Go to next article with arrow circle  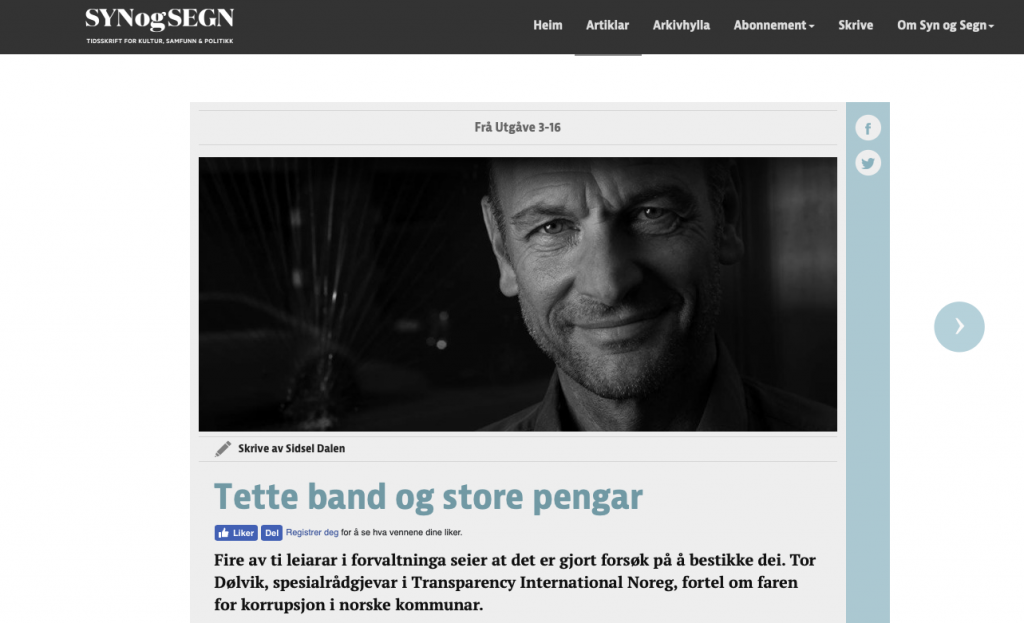click(x=959, y=327)
